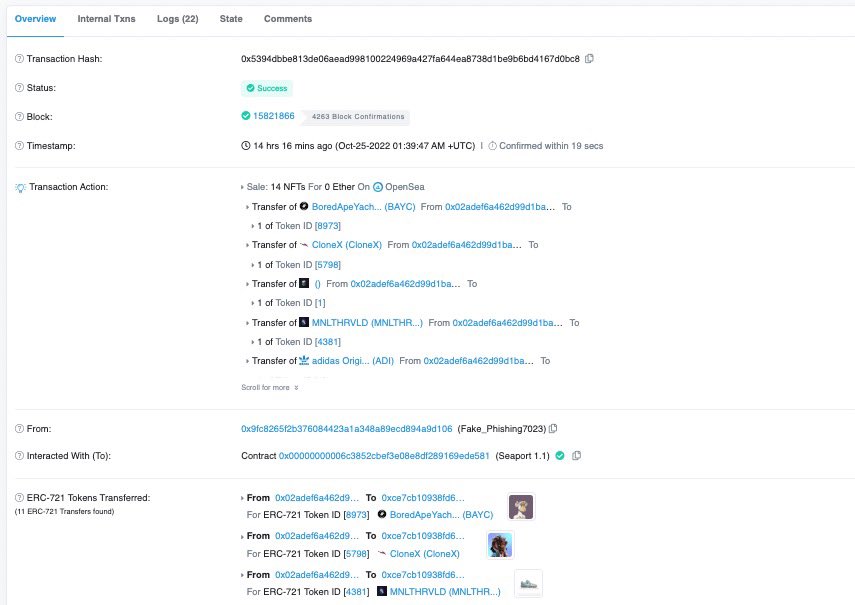
Task: Open Token ID [8973] in Transaction Action
Action: click(x=328, y=226)
